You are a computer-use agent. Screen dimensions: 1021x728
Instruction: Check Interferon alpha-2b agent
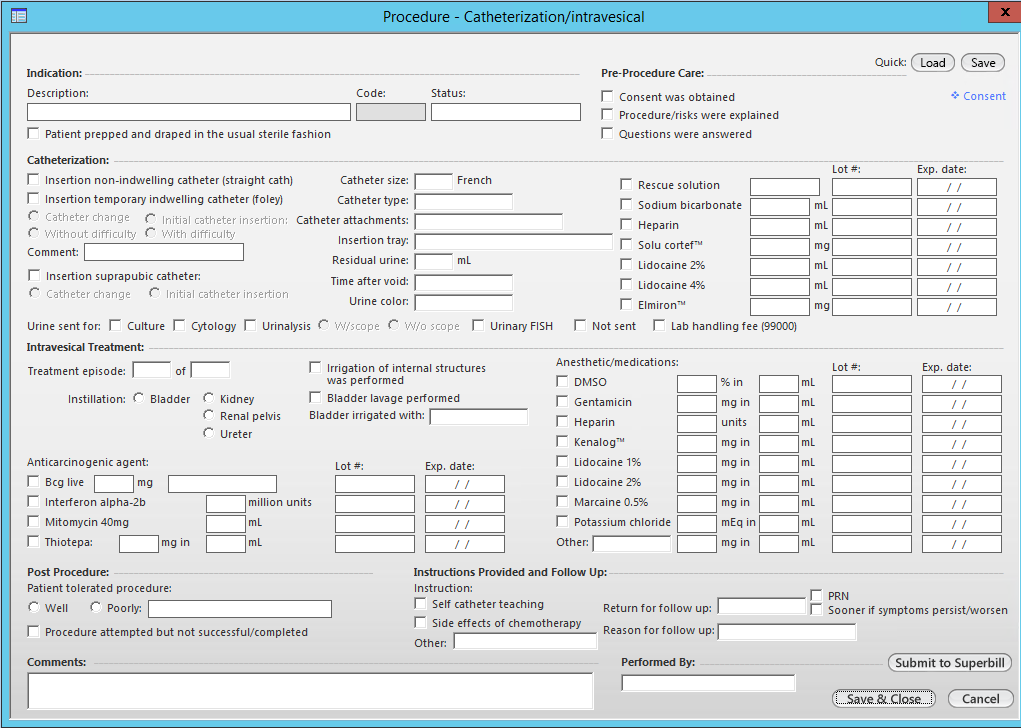33,501
